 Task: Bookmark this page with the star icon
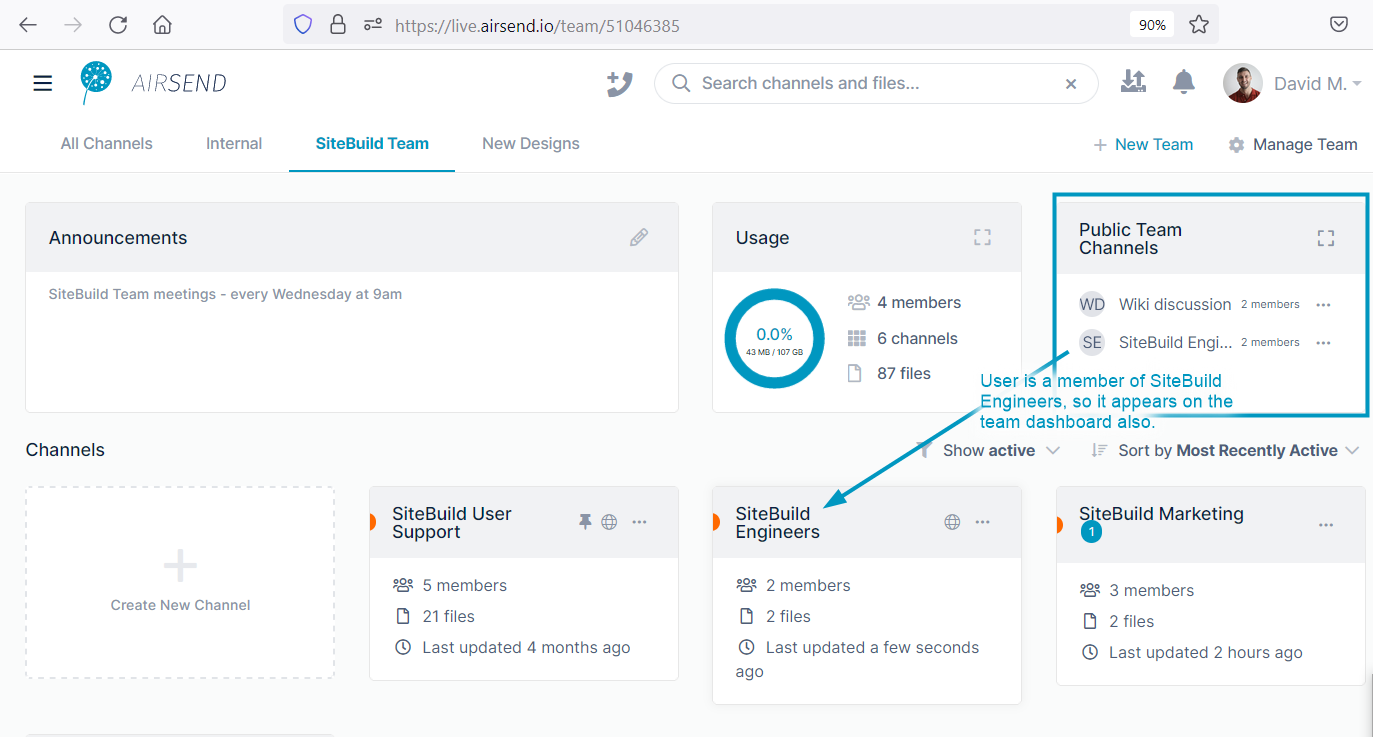click(1199, 25)
